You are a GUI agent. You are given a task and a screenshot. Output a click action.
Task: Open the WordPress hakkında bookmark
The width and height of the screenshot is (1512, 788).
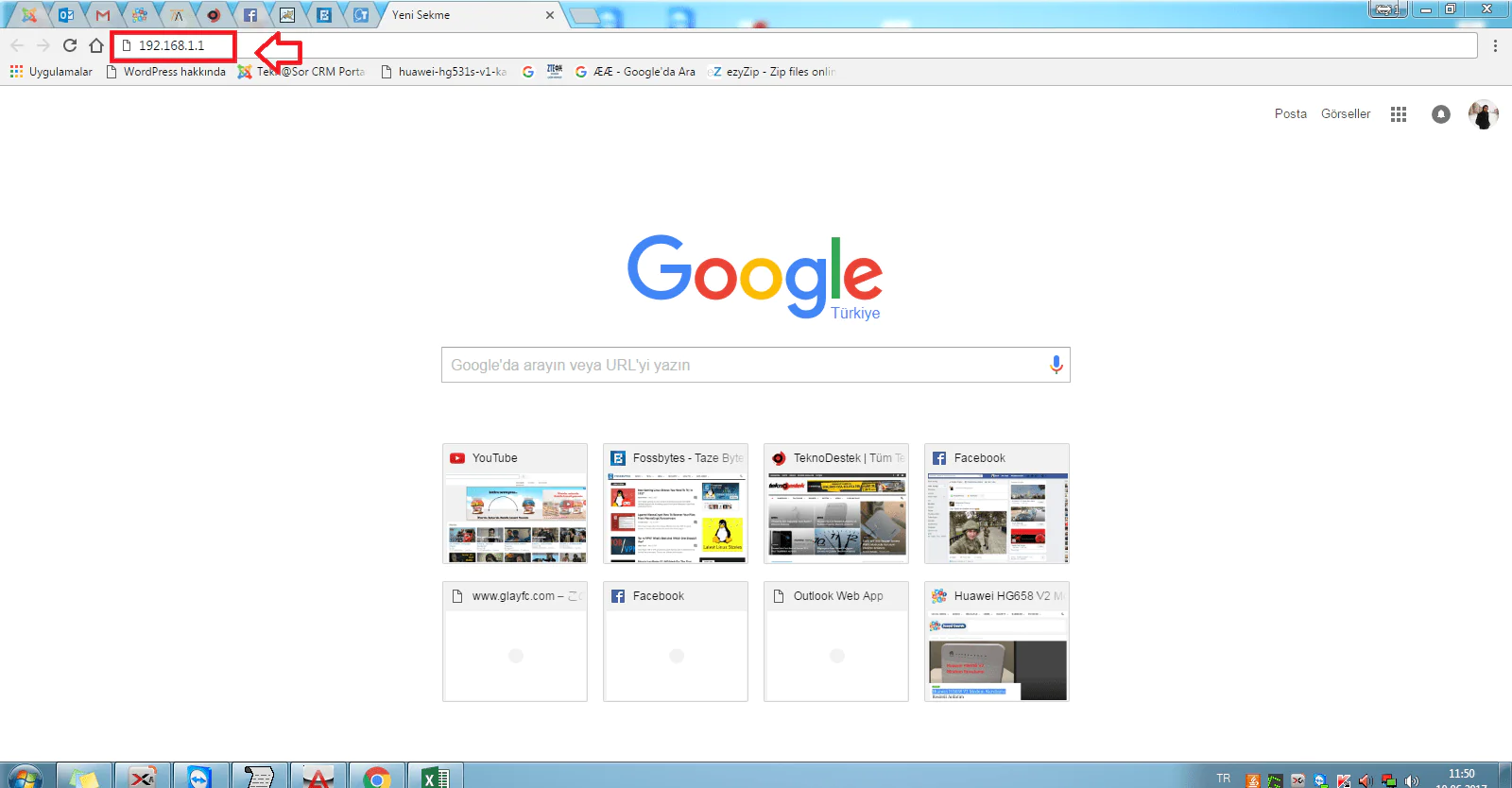(x=165, y=72)
